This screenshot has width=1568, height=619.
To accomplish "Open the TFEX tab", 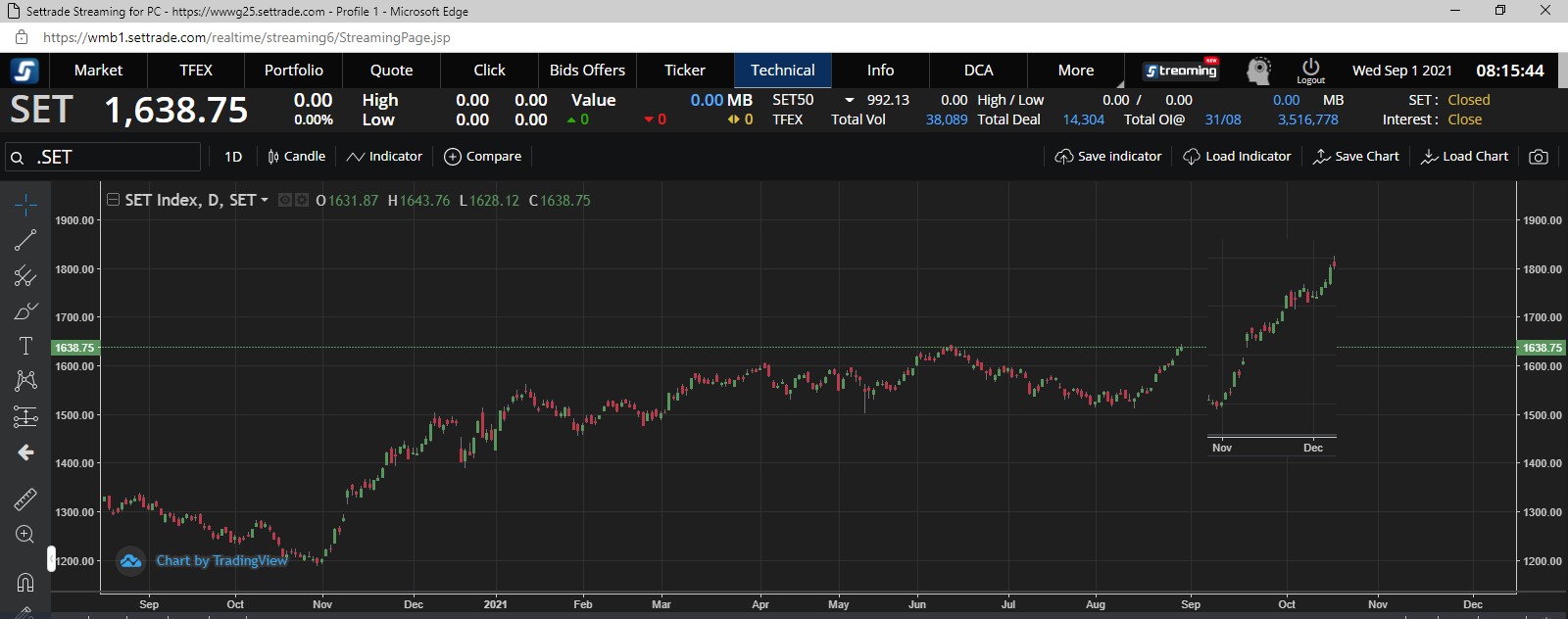I will click(196, 71).
